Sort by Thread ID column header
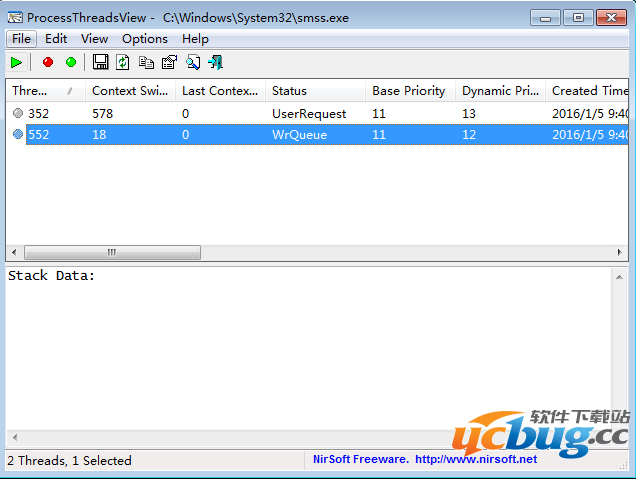This screenshot has height=479, width=636. click(40, 91)
